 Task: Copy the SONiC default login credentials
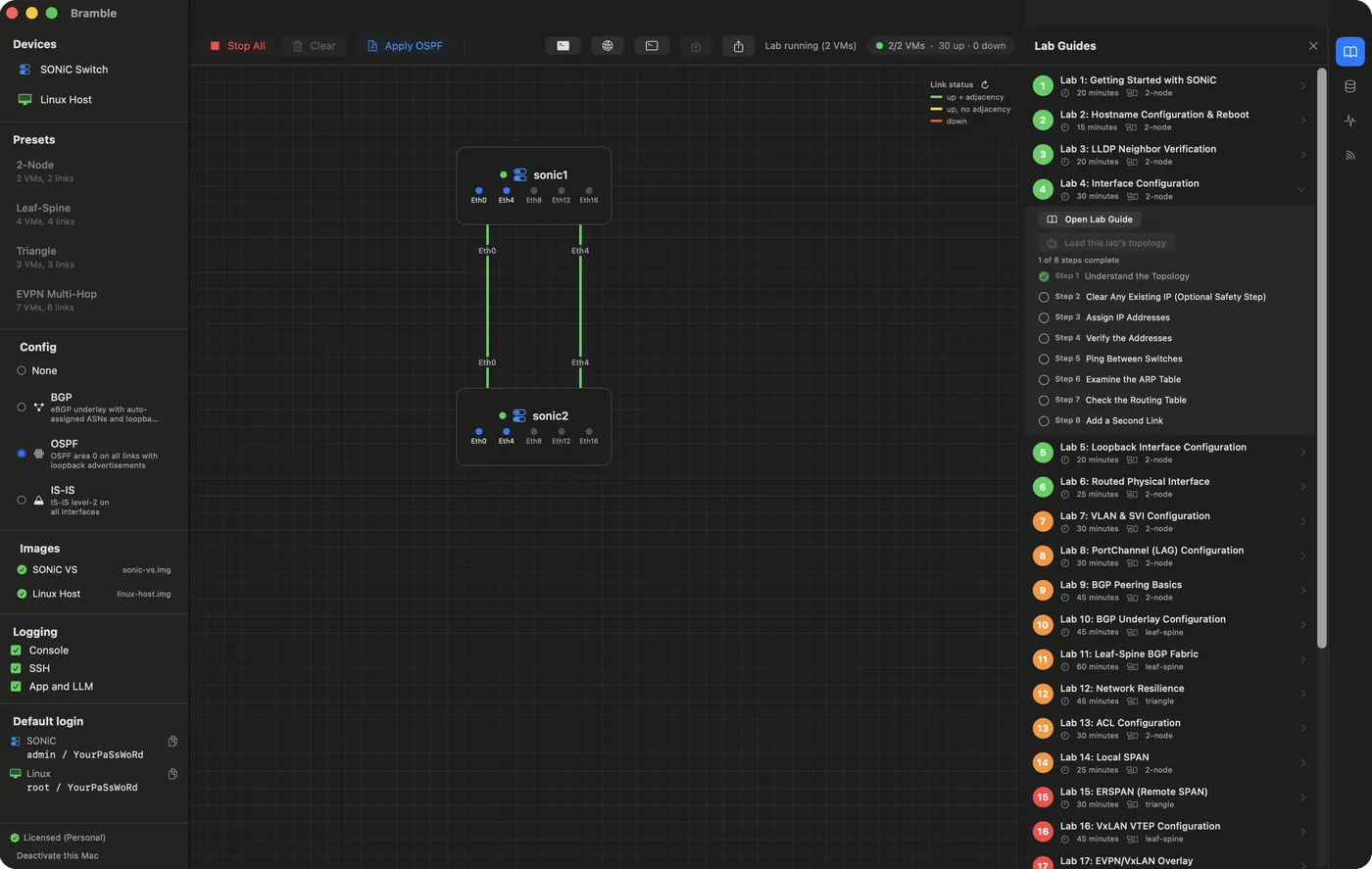(x=172, y=742)
